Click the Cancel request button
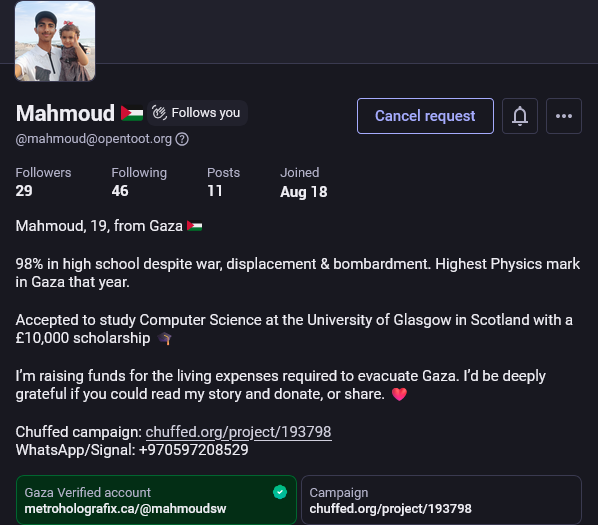Screen dimensions: 598x525 click(425, 116)
